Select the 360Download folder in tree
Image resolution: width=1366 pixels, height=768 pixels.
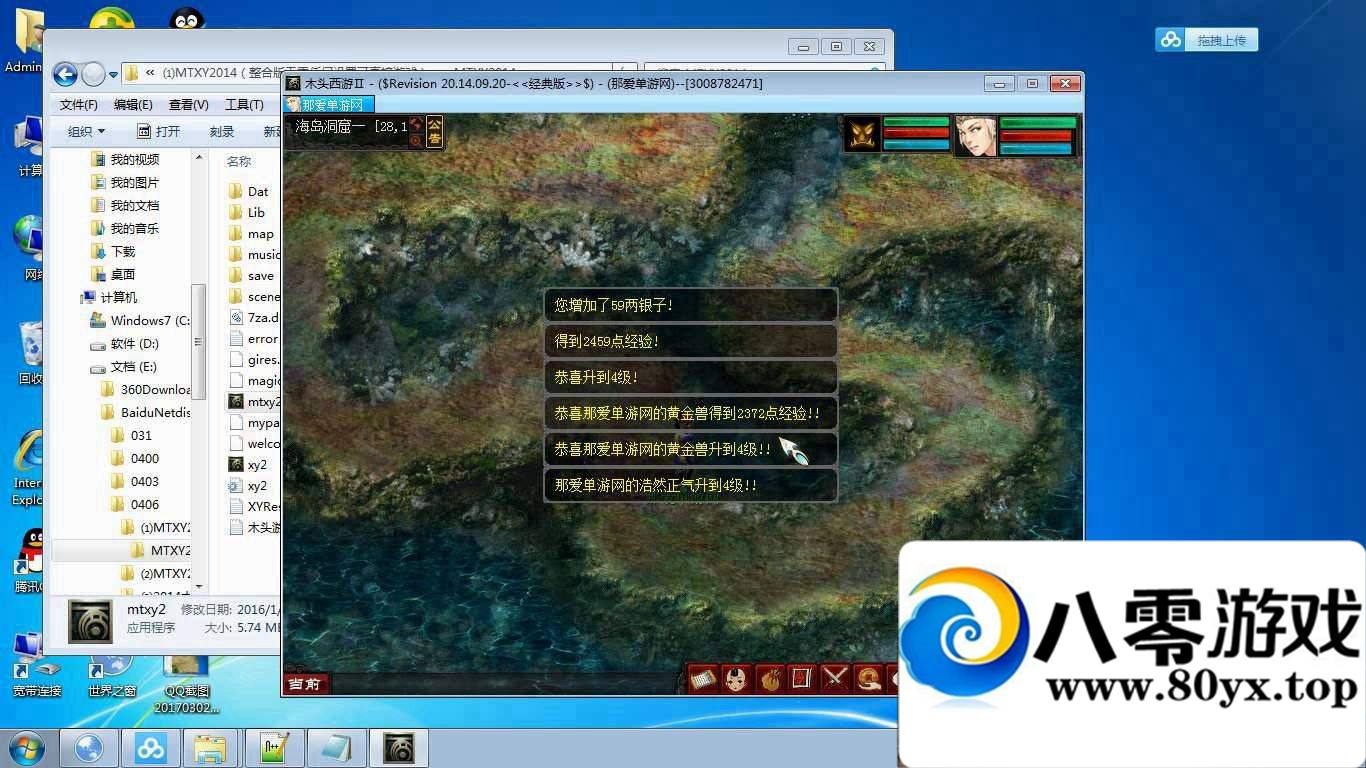[146, 389]
